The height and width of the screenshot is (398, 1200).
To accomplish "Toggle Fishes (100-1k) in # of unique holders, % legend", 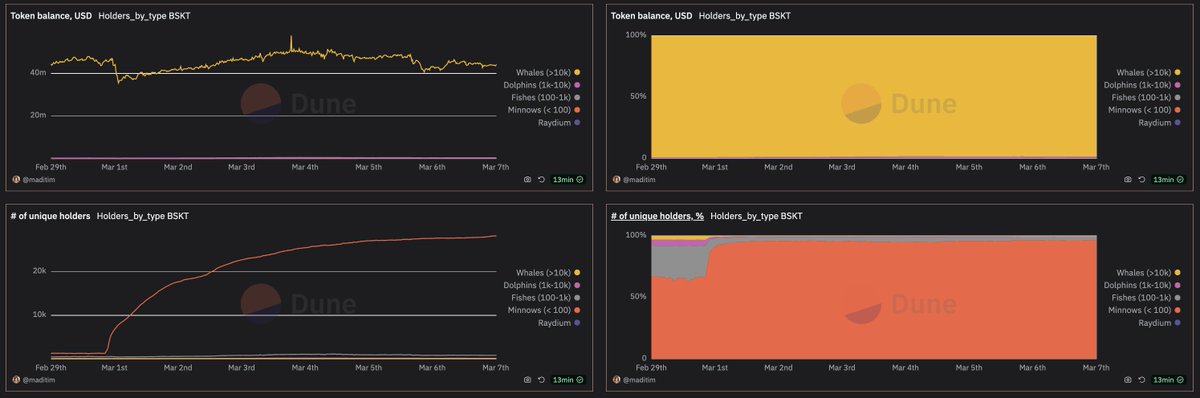I will click(x=1148, y=298).
